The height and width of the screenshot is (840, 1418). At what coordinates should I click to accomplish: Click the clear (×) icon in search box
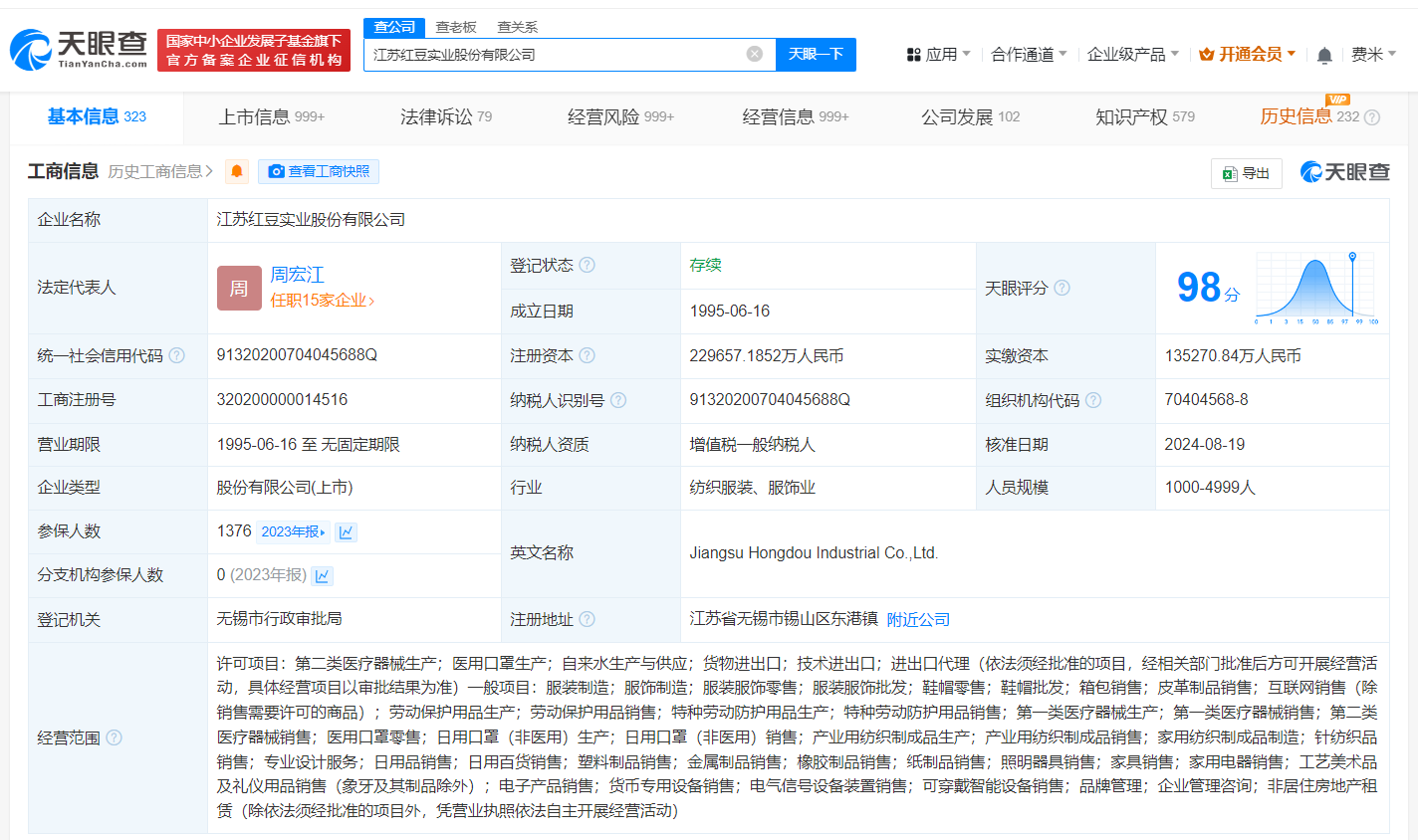tap(754, 55)
